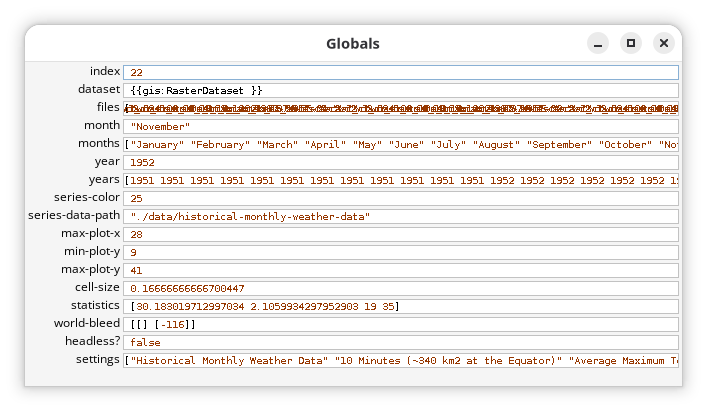Focus the headless? field showing false
Viewport: 707px width, 411px height.
point(400,342)
